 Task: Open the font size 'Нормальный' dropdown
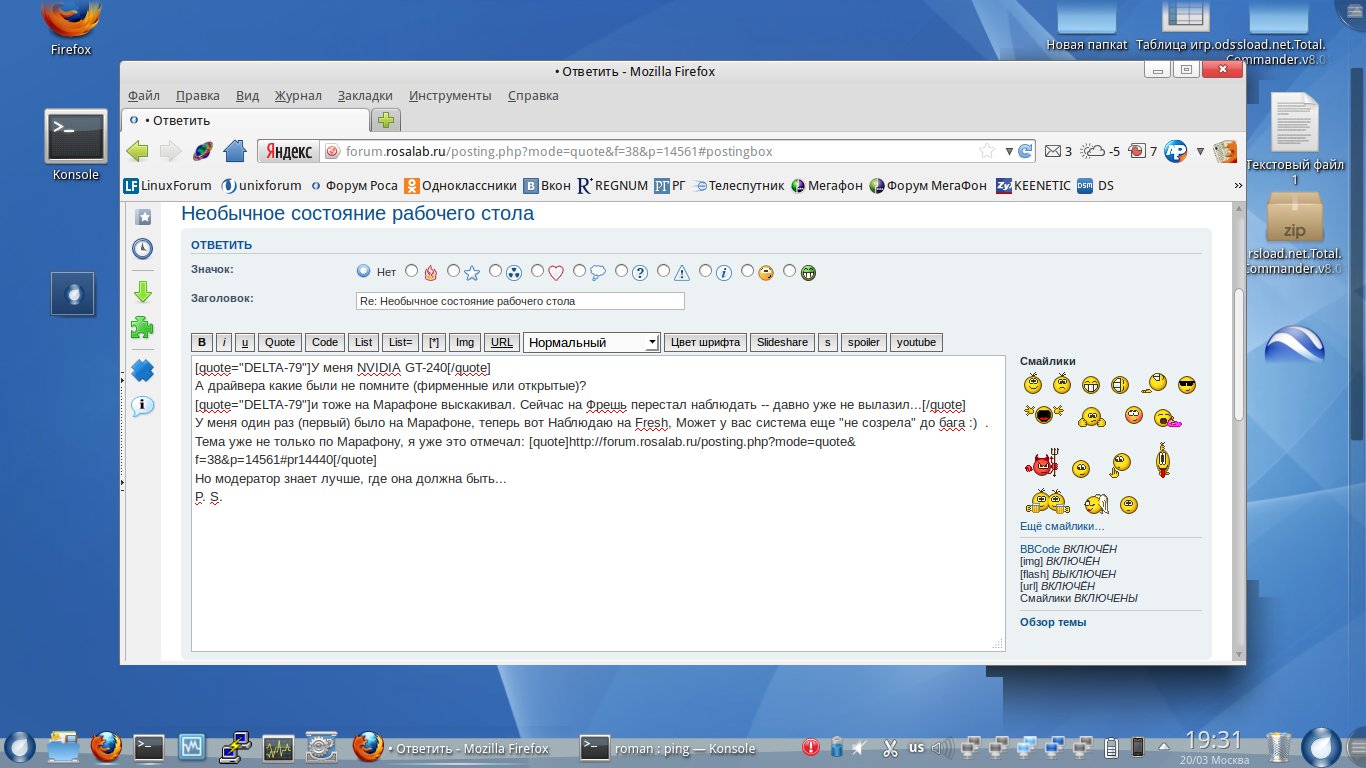pyautogui.click(x=591, y=342)
